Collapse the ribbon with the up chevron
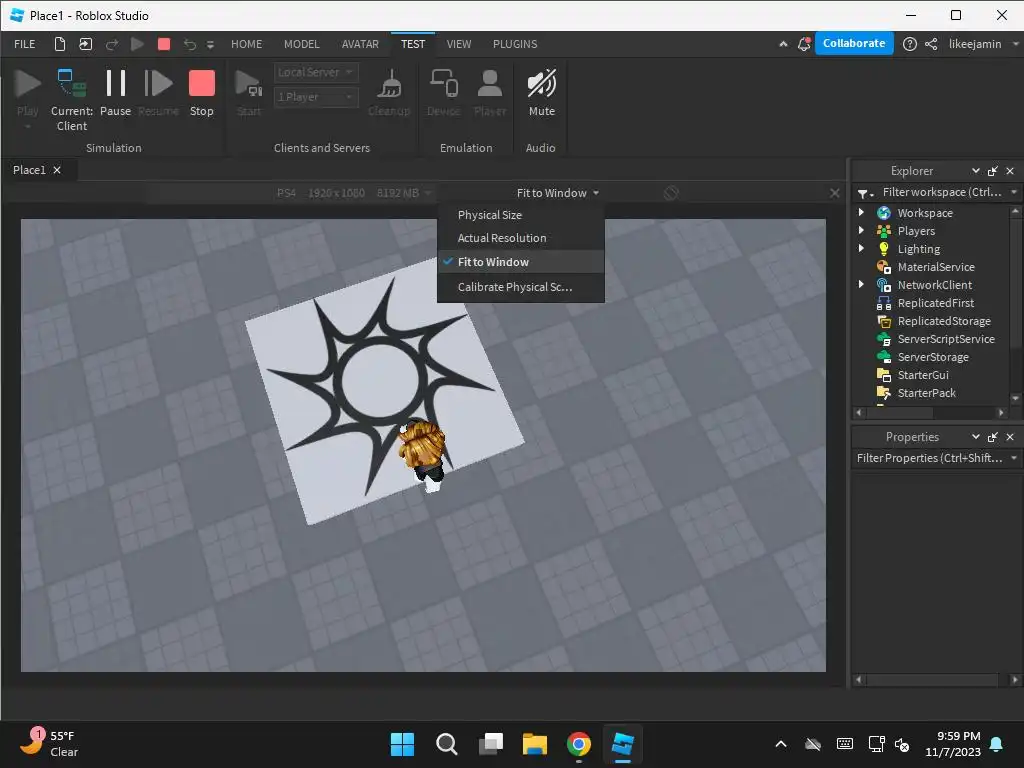1024x768 pixels. [x=783, y=44]
